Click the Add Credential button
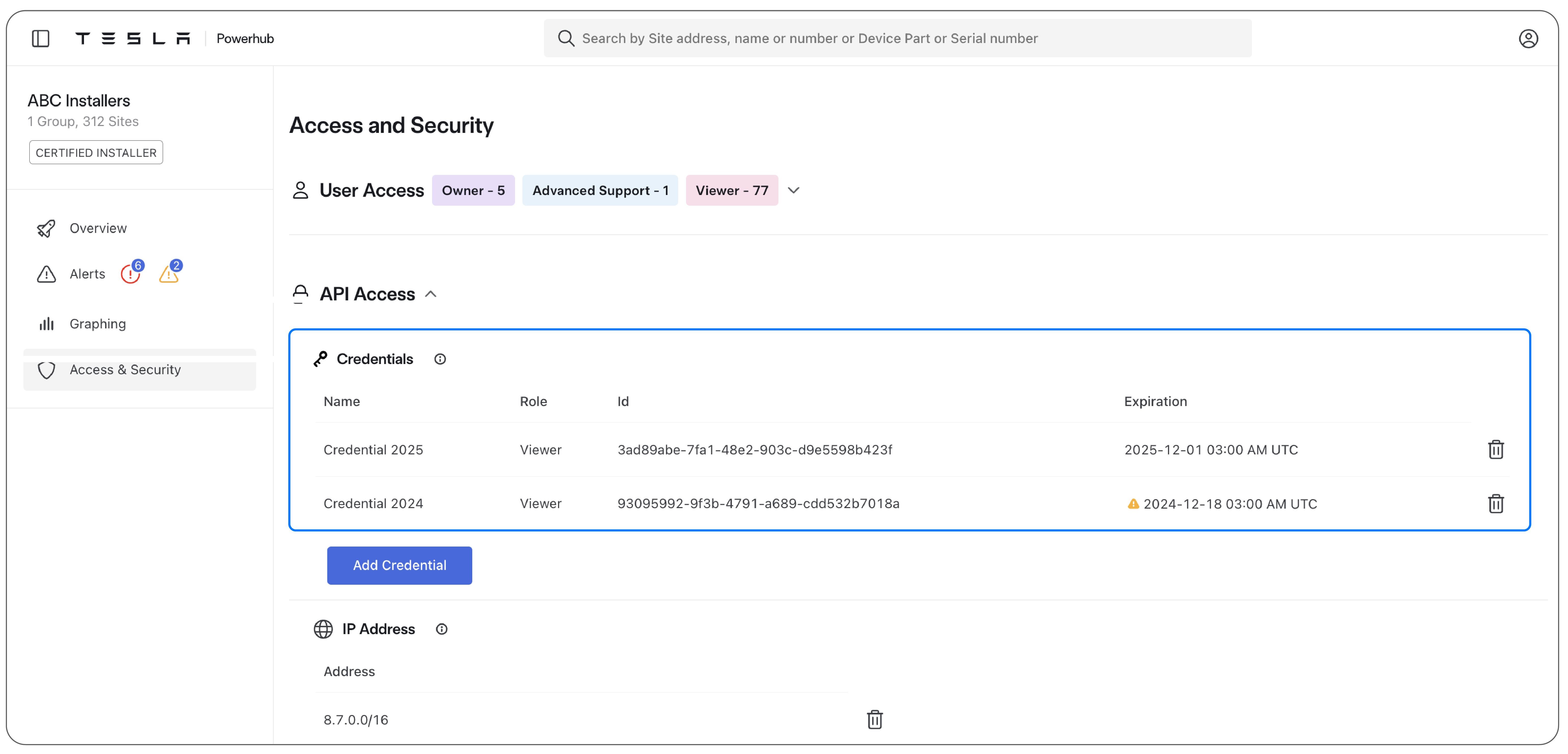The height and width of the screenshot is (754, 1568). click(399, 565)
